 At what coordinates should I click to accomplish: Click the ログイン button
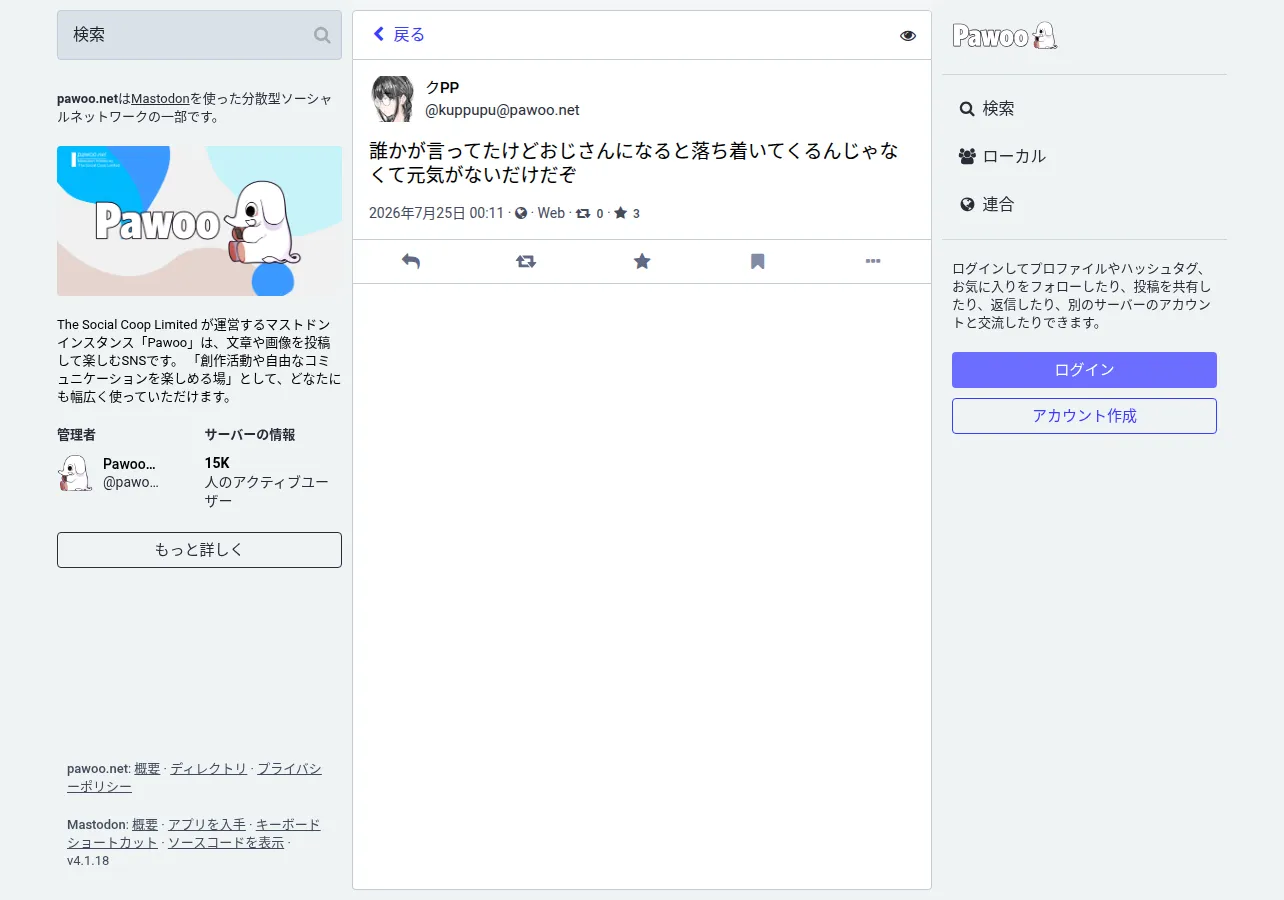pyautogui.click(x=1084, y=370)
